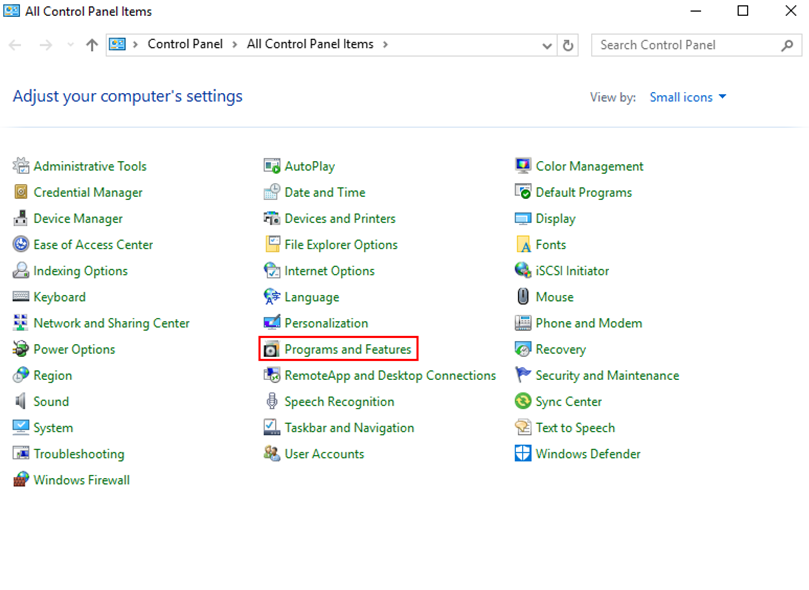
Task: Click the Troubleshooting icon
Action: pyautogui.click(x=21, y=453)
